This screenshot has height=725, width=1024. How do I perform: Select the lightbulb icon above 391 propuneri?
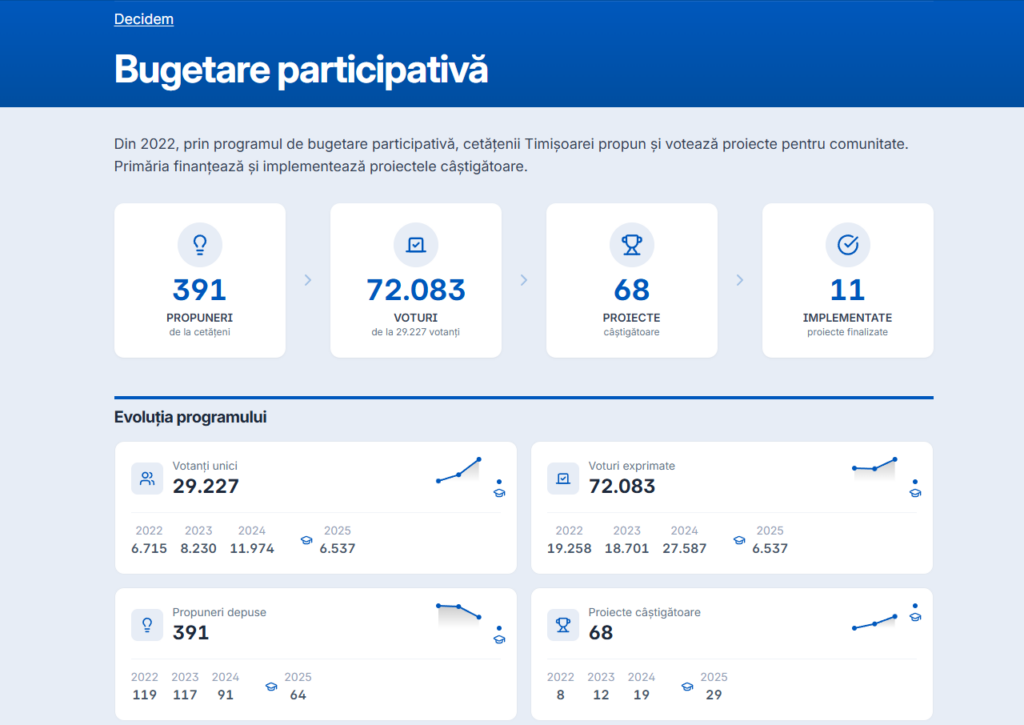(x=200, y=244)
